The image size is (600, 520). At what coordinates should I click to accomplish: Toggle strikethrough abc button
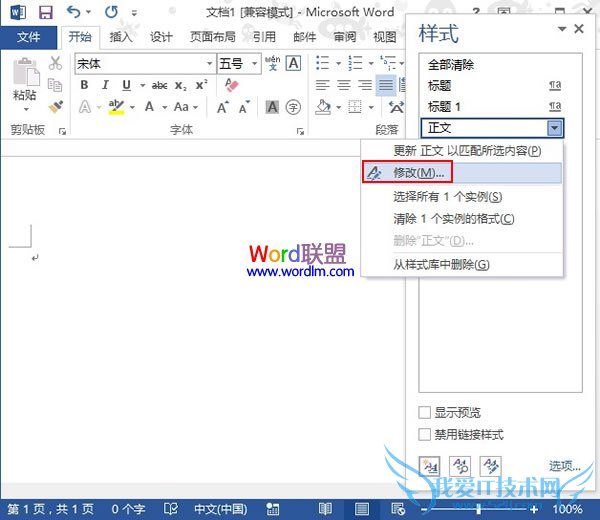(159, 85)
